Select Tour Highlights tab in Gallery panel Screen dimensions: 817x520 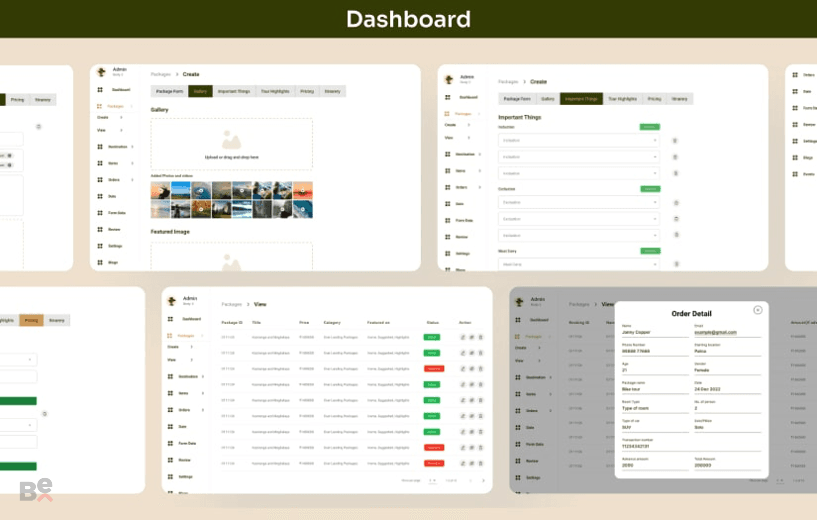[x=275, y=91]
